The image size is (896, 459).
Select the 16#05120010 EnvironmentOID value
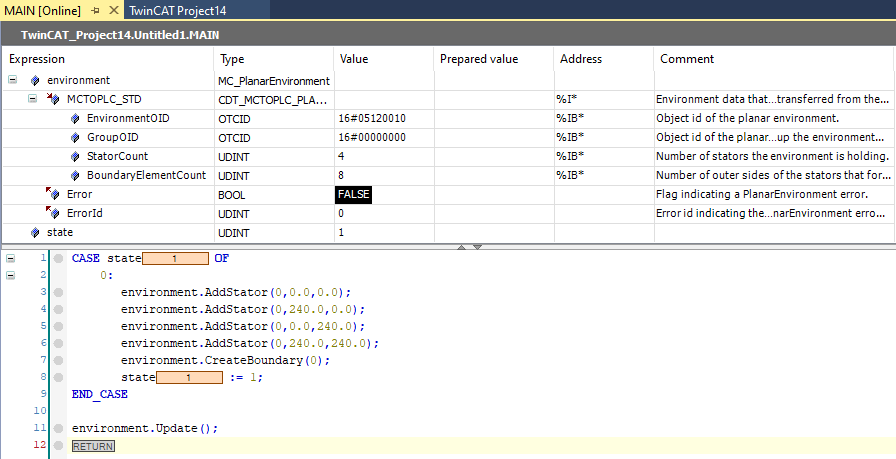click(372, 119)
